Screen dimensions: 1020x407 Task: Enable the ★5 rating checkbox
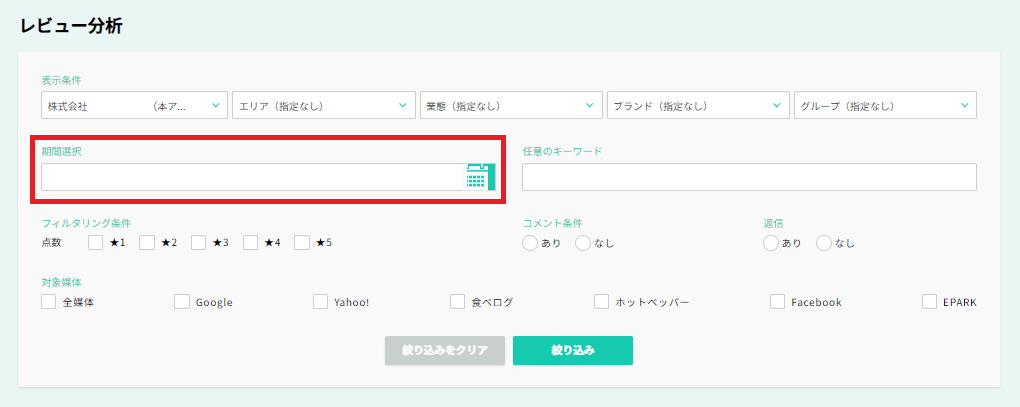coord(302,242)
